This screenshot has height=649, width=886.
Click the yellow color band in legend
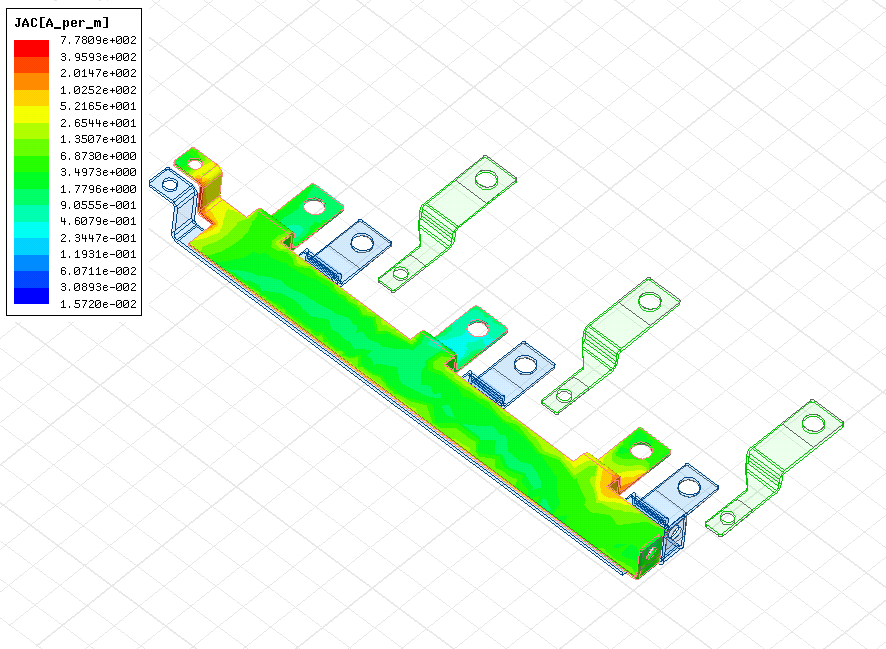(x=32, y=114)
